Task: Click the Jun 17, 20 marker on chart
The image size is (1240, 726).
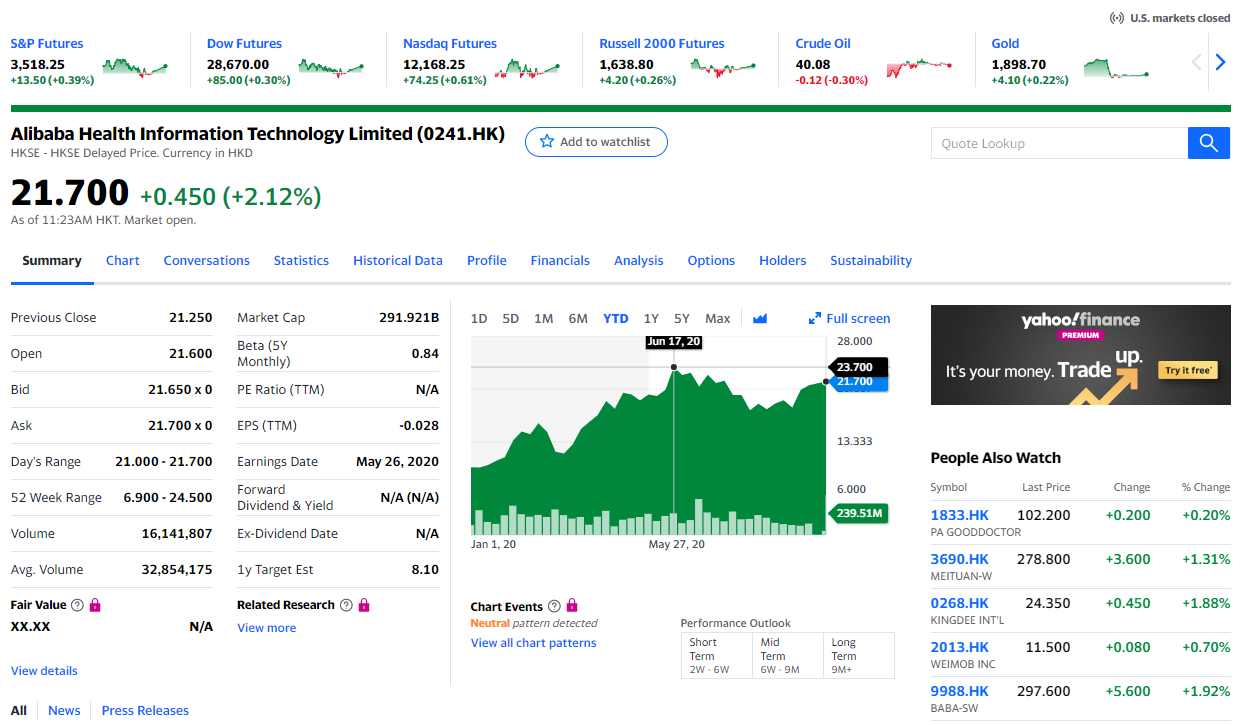Action: (x=674, y=342)
